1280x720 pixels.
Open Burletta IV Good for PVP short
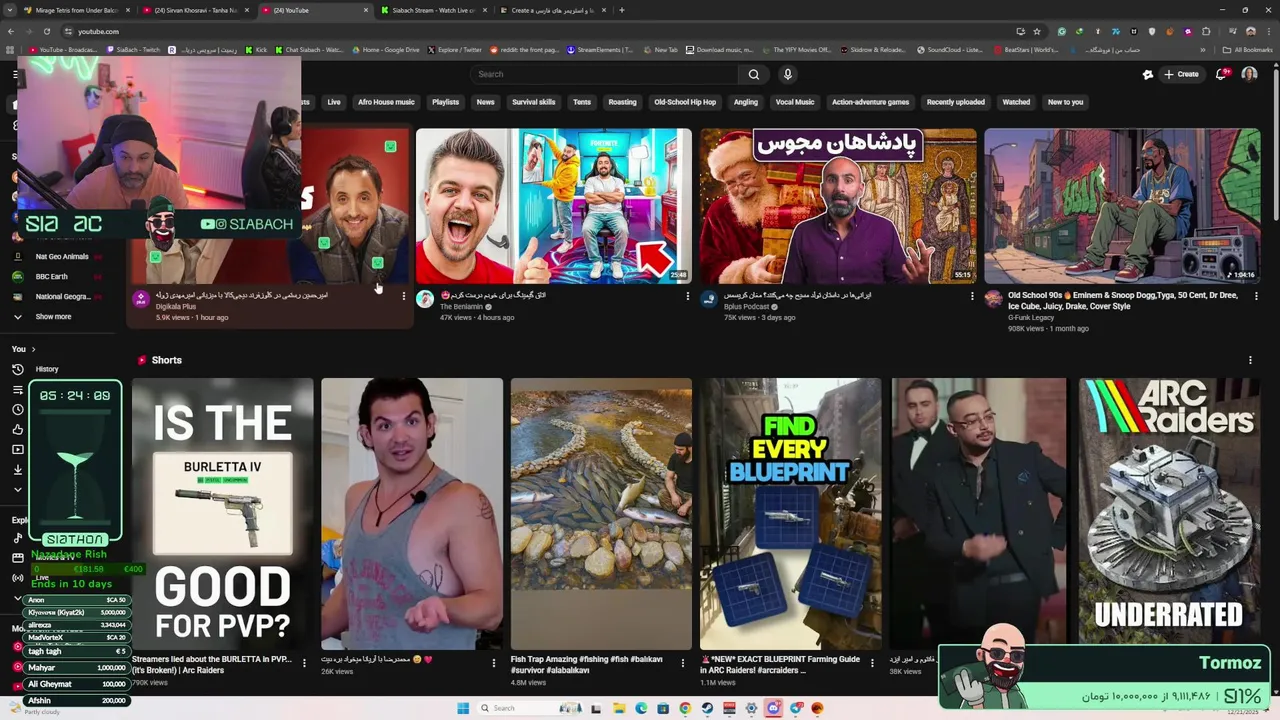222,514
